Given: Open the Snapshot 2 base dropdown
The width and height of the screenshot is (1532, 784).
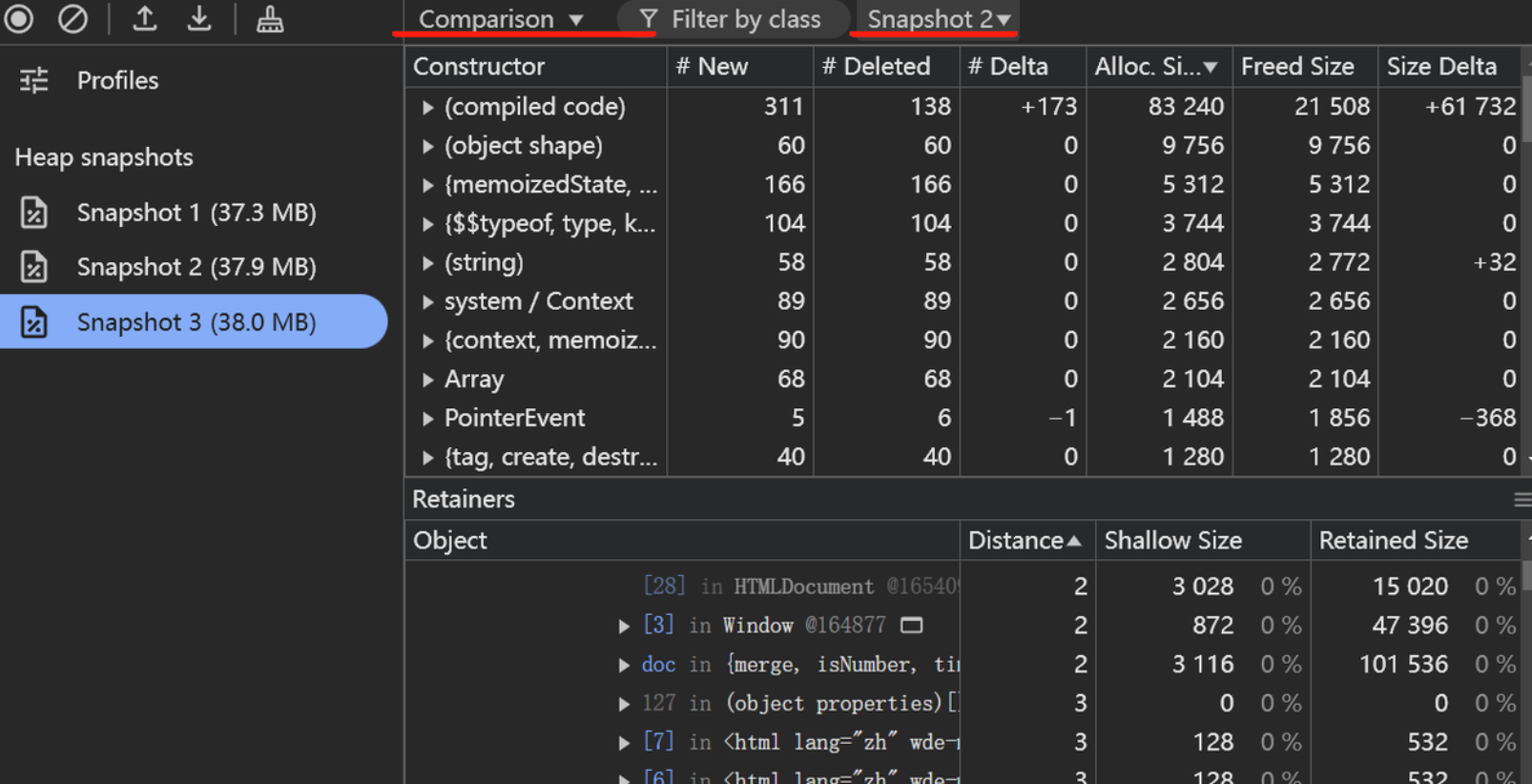Looking at the screenshot, I should click(x=938, y=19).
